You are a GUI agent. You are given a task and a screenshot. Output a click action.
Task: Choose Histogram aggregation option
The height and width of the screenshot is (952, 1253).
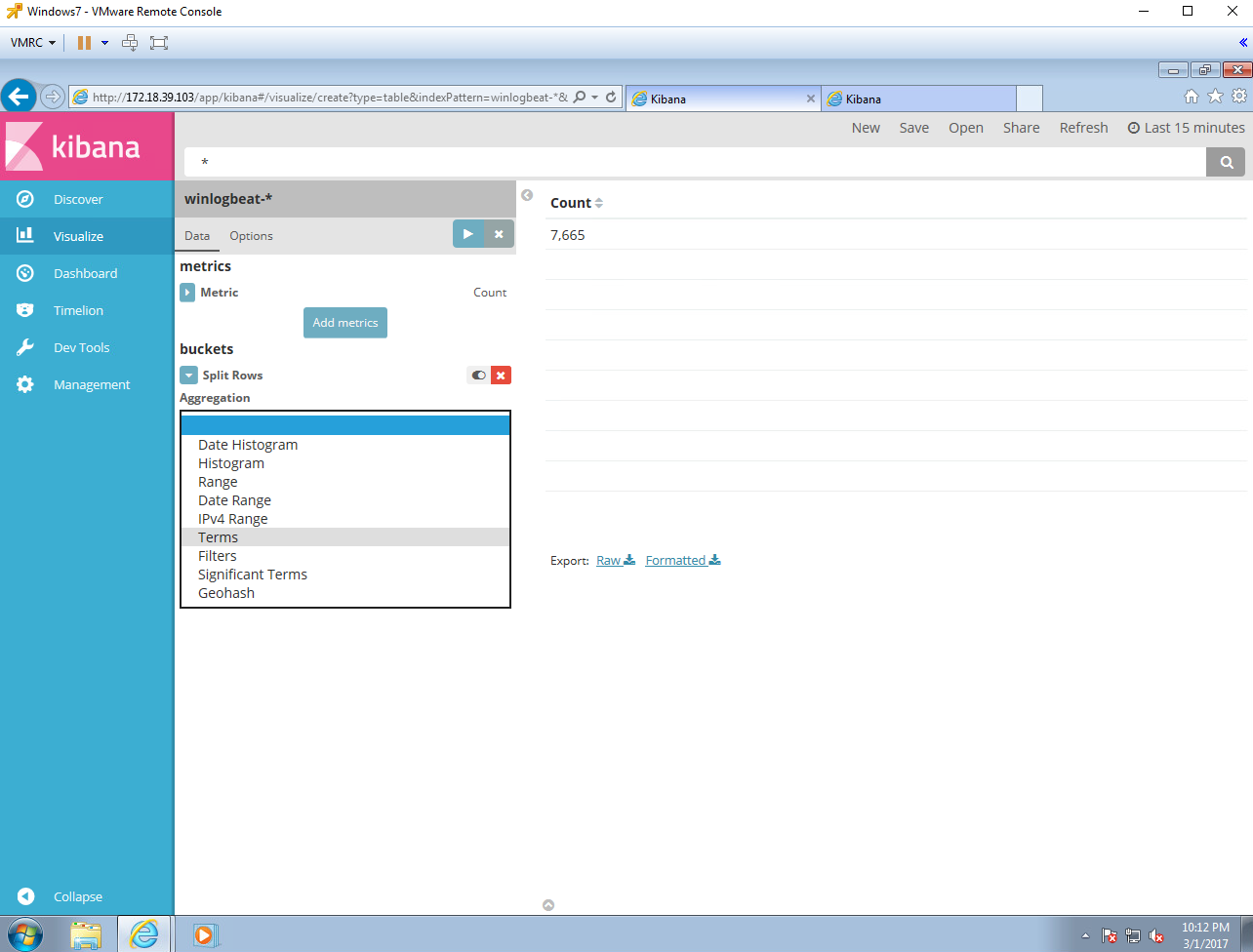pyautogui.click(x=345, y=463)
